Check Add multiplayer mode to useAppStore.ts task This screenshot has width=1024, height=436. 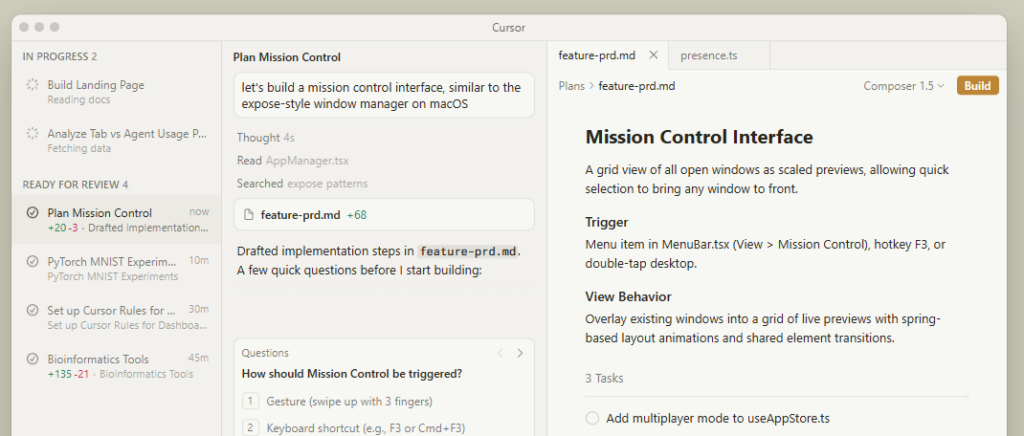tap(592, 418)
